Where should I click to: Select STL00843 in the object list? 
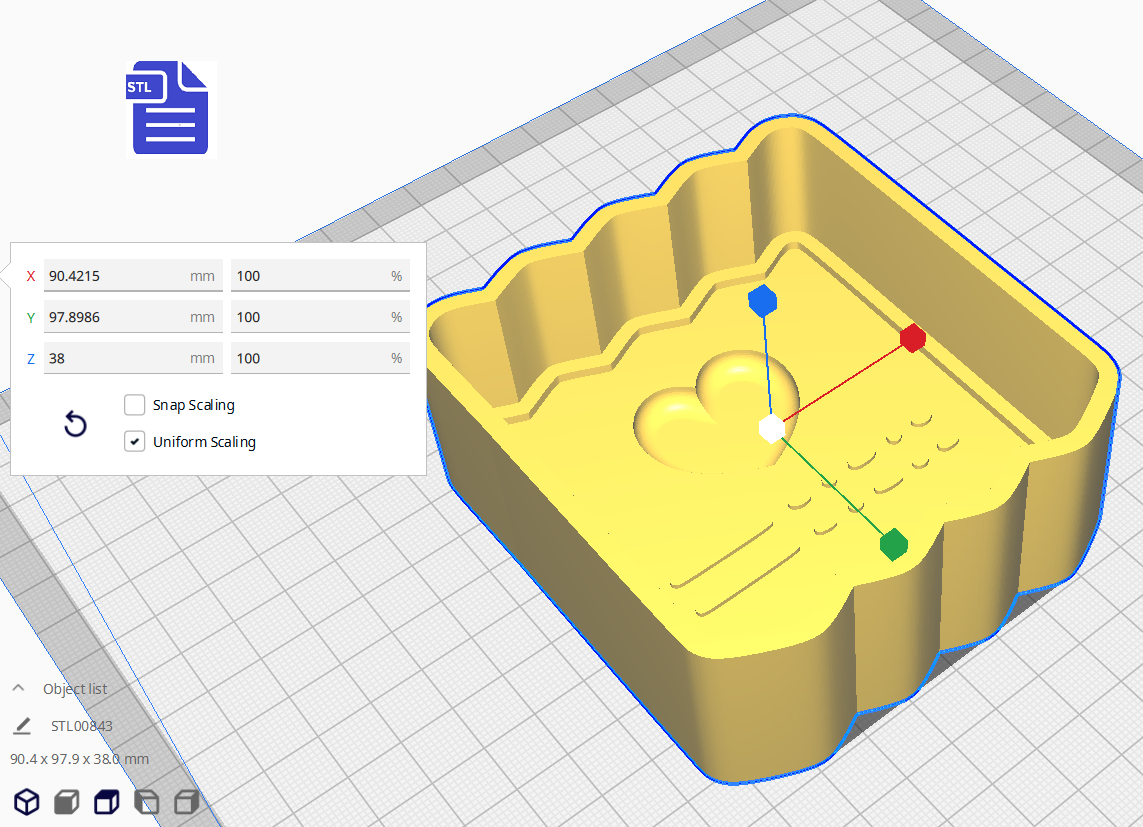[82, 726]
